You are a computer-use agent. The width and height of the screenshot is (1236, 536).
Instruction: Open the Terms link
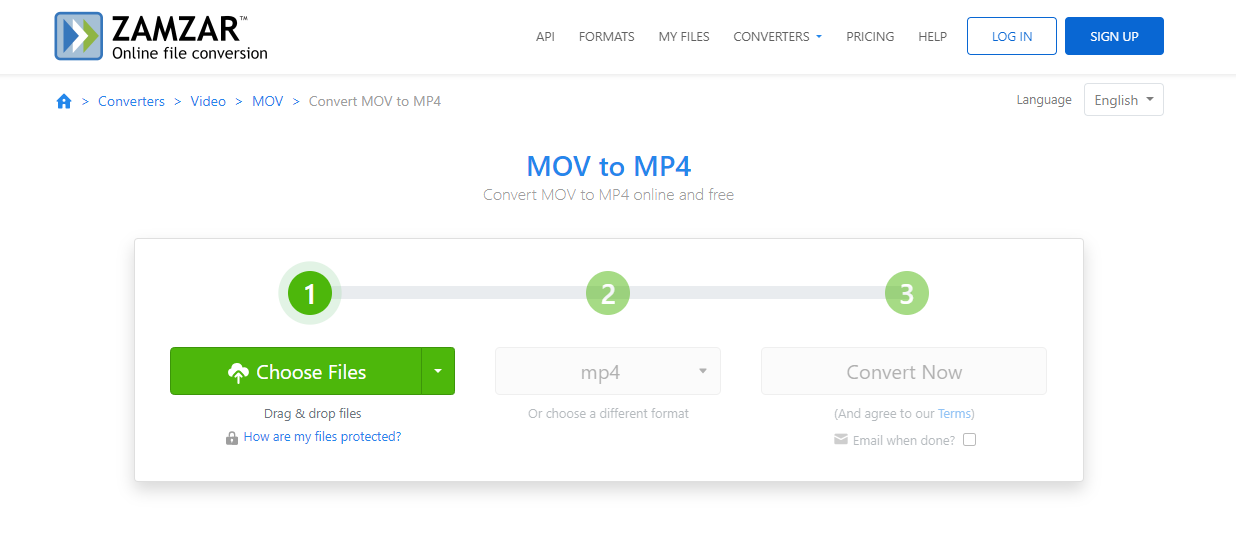click(x=954, y=413)
